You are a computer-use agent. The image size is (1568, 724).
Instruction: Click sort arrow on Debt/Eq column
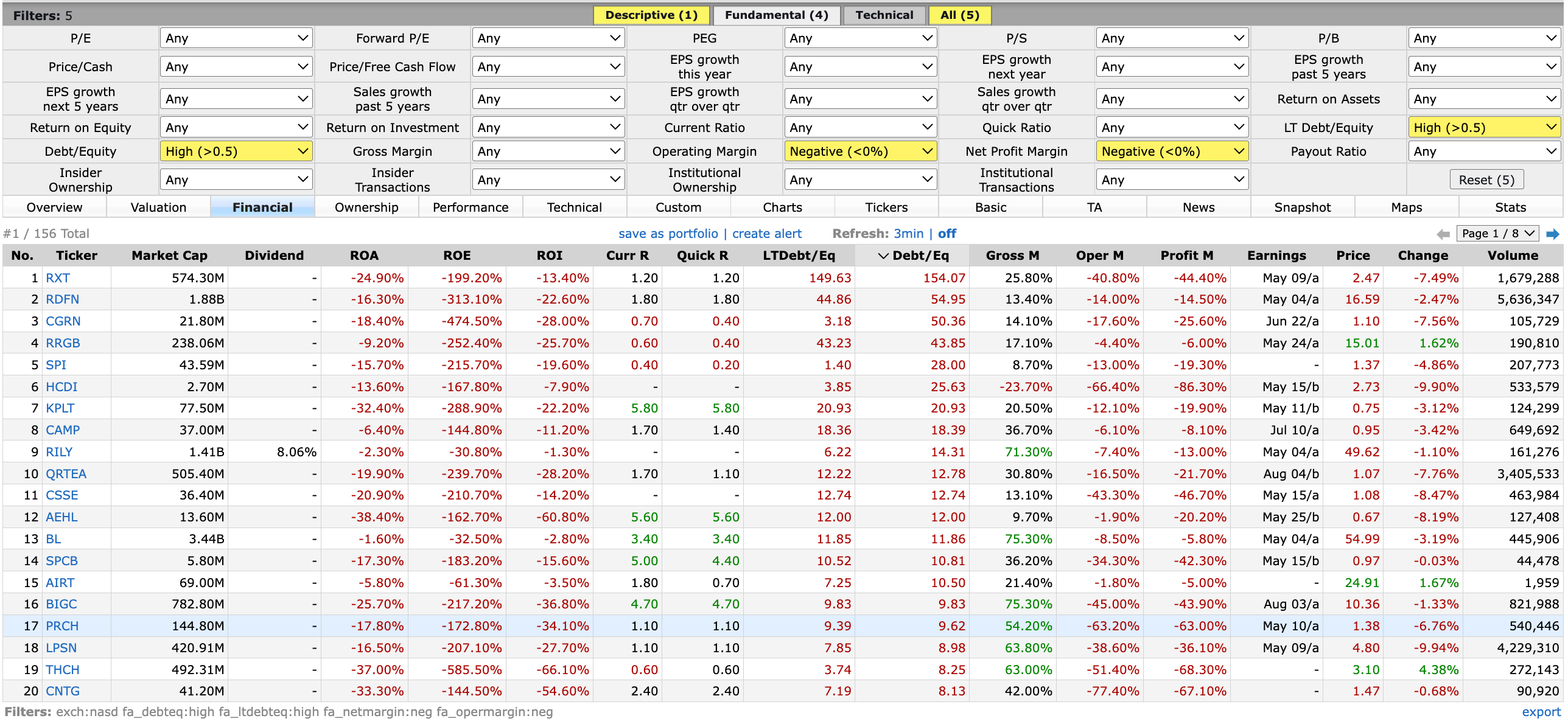pos(883,256)
